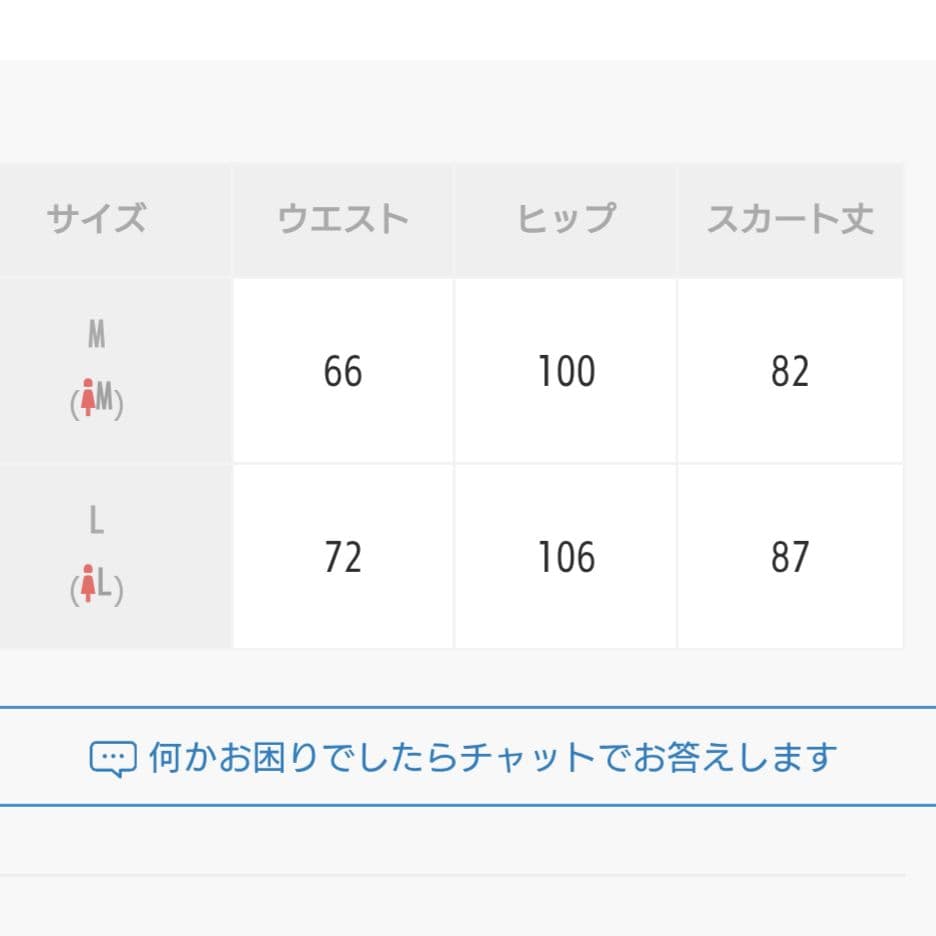Select the skirt length 82 cell

(x=790, y=371)
